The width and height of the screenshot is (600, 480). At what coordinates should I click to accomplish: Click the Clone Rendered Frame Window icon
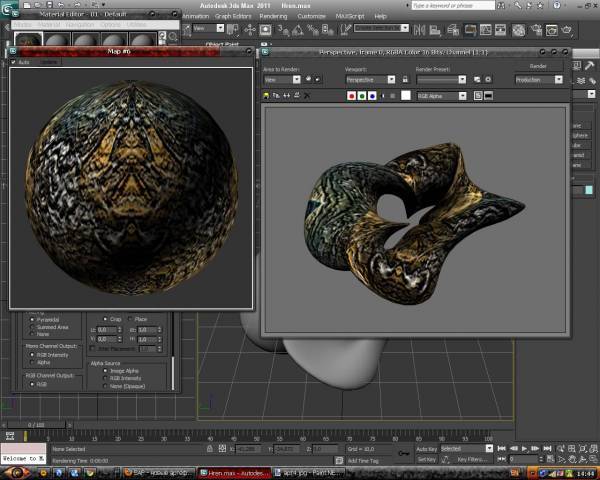pyautogui.click(x=278, y=96)
